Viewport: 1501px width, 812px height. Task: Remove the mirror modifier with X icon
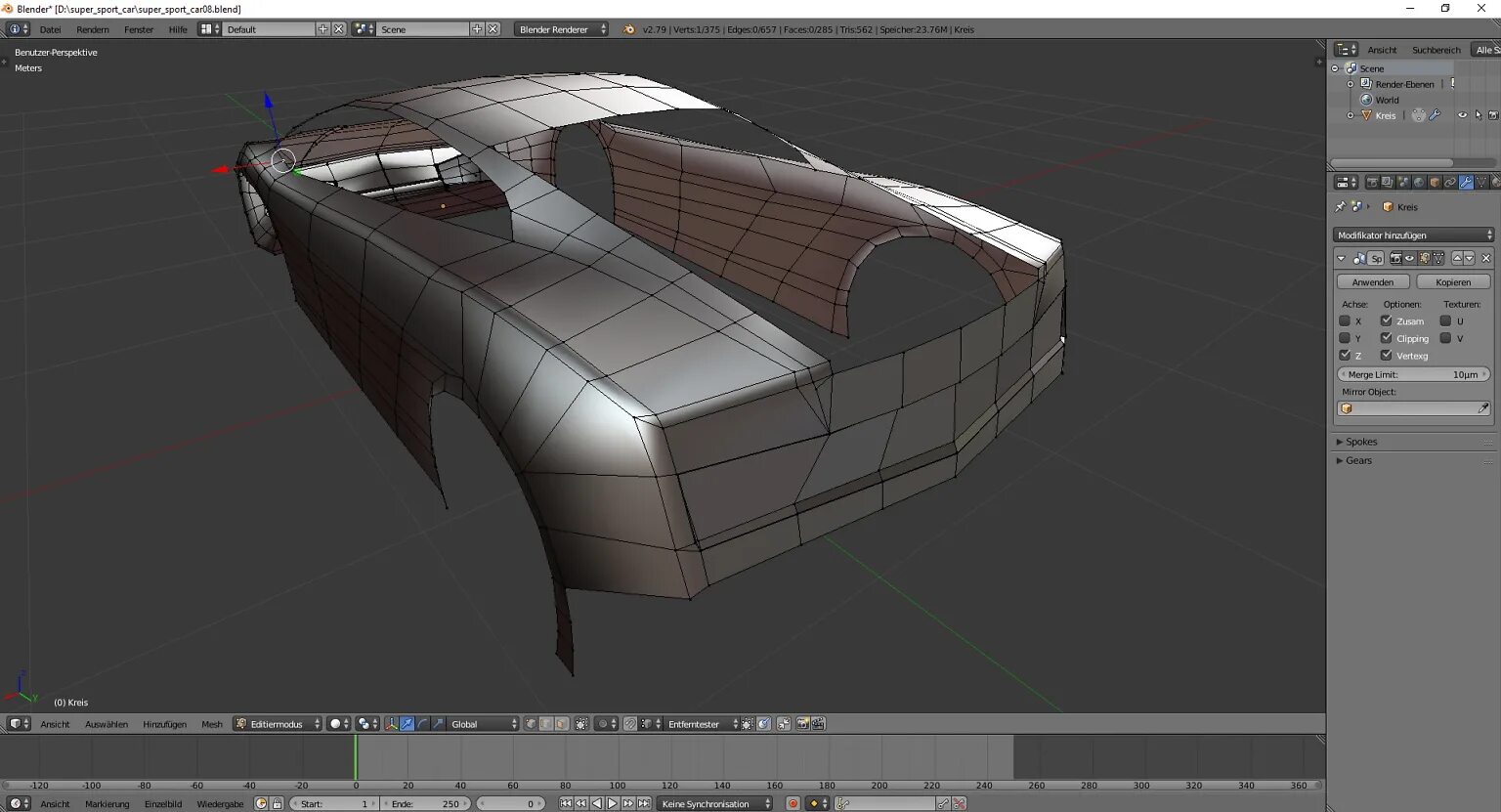pos(1485,258)
